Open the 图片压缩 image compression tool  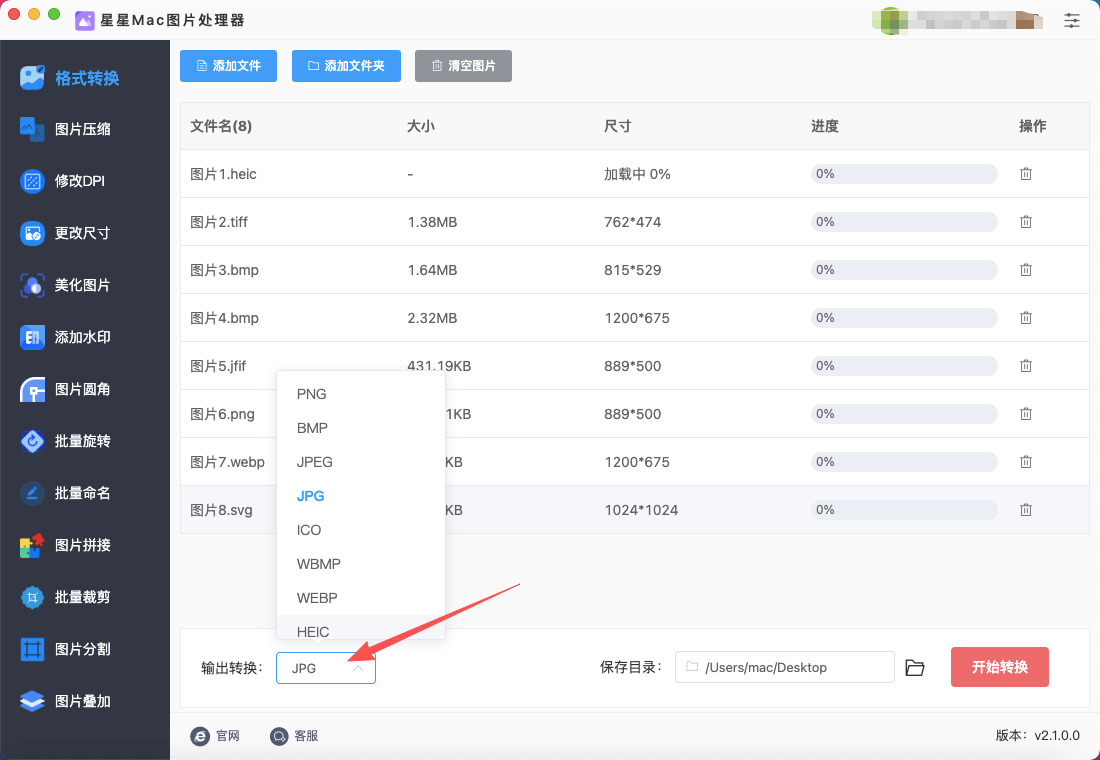point(65,129)
